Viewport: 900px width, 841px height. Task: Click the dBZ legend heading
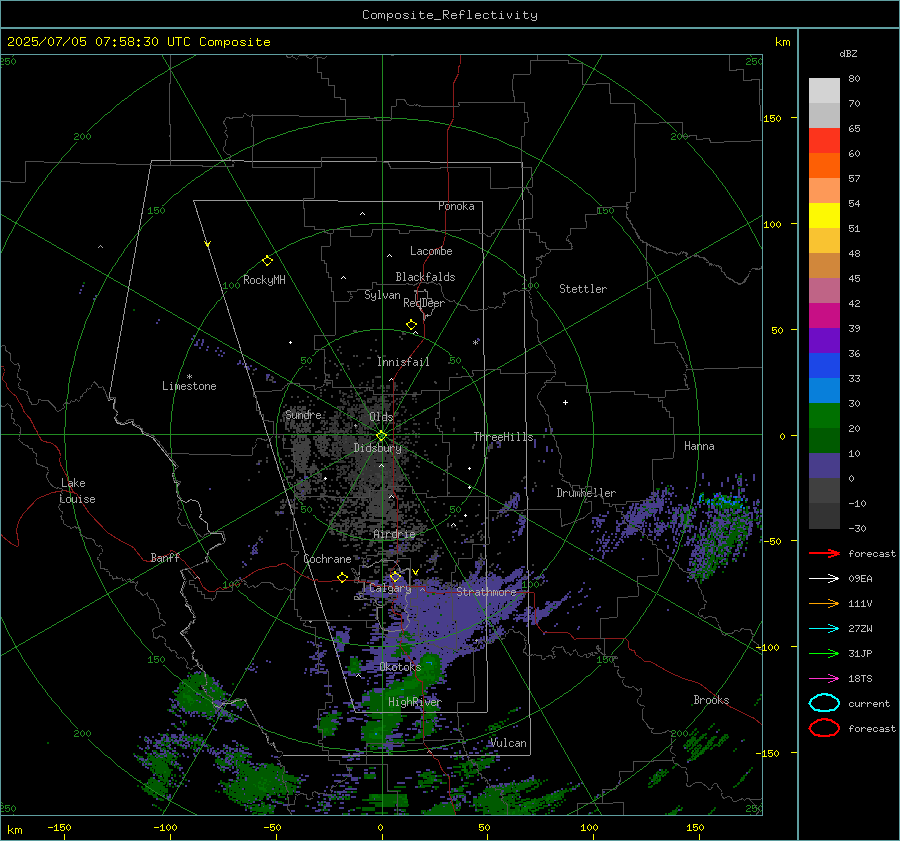[848, 54]
